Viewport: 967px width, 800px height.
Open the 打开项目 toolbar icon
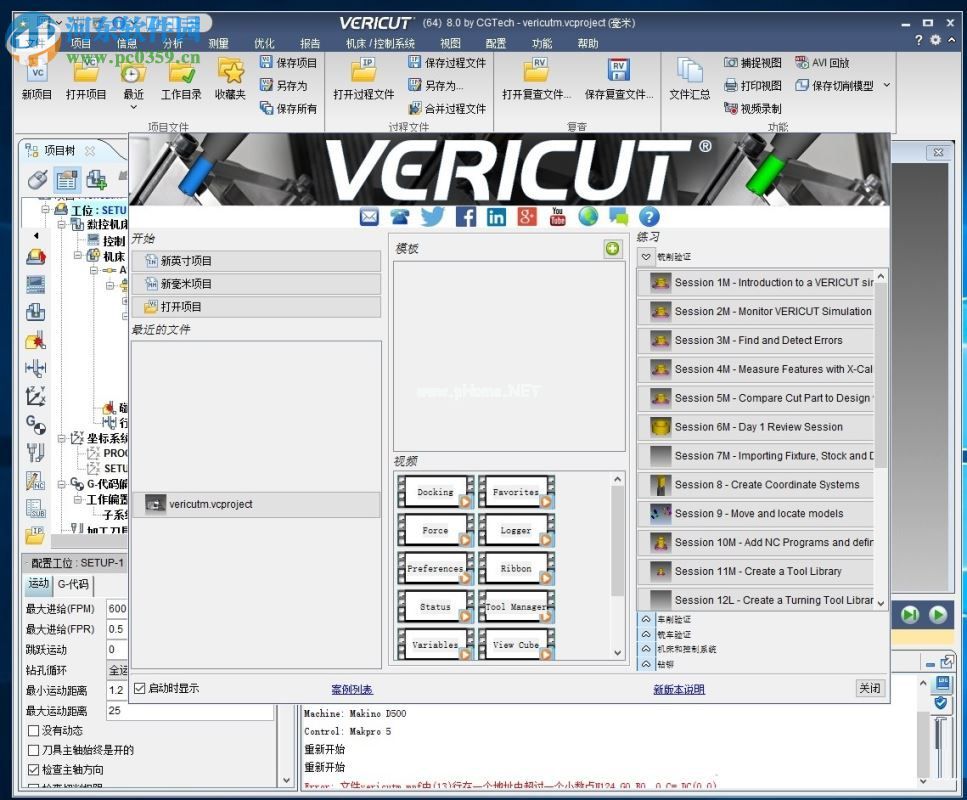click(x=85, y=80)
